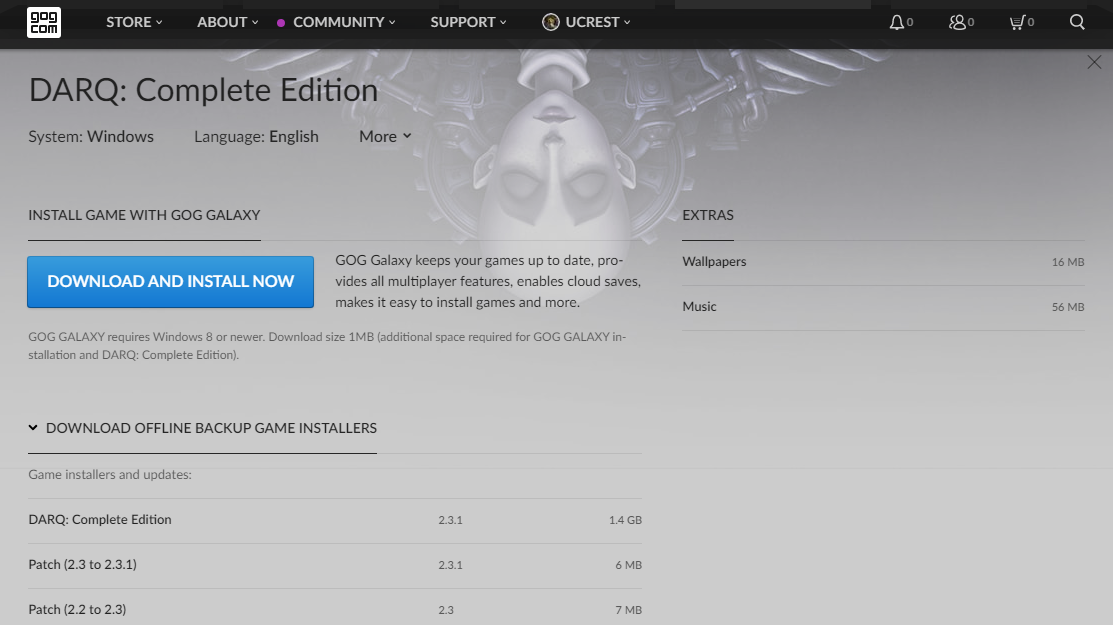Download DARQ: Complete Edition offline installer
This screenshot has height=625, width=1113.
click(x=335, y=520)
